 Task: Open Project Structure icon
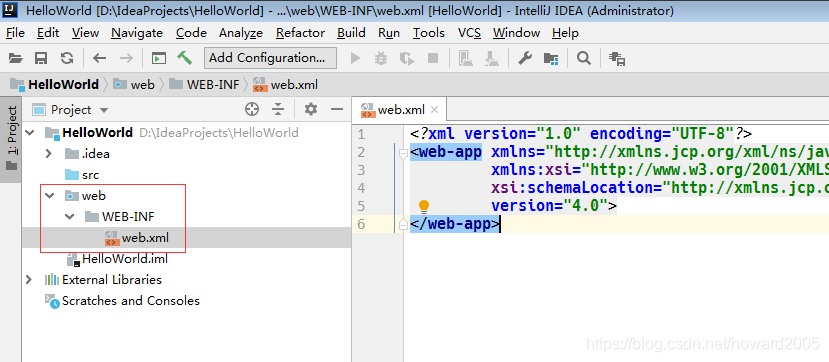coord(551,59)
